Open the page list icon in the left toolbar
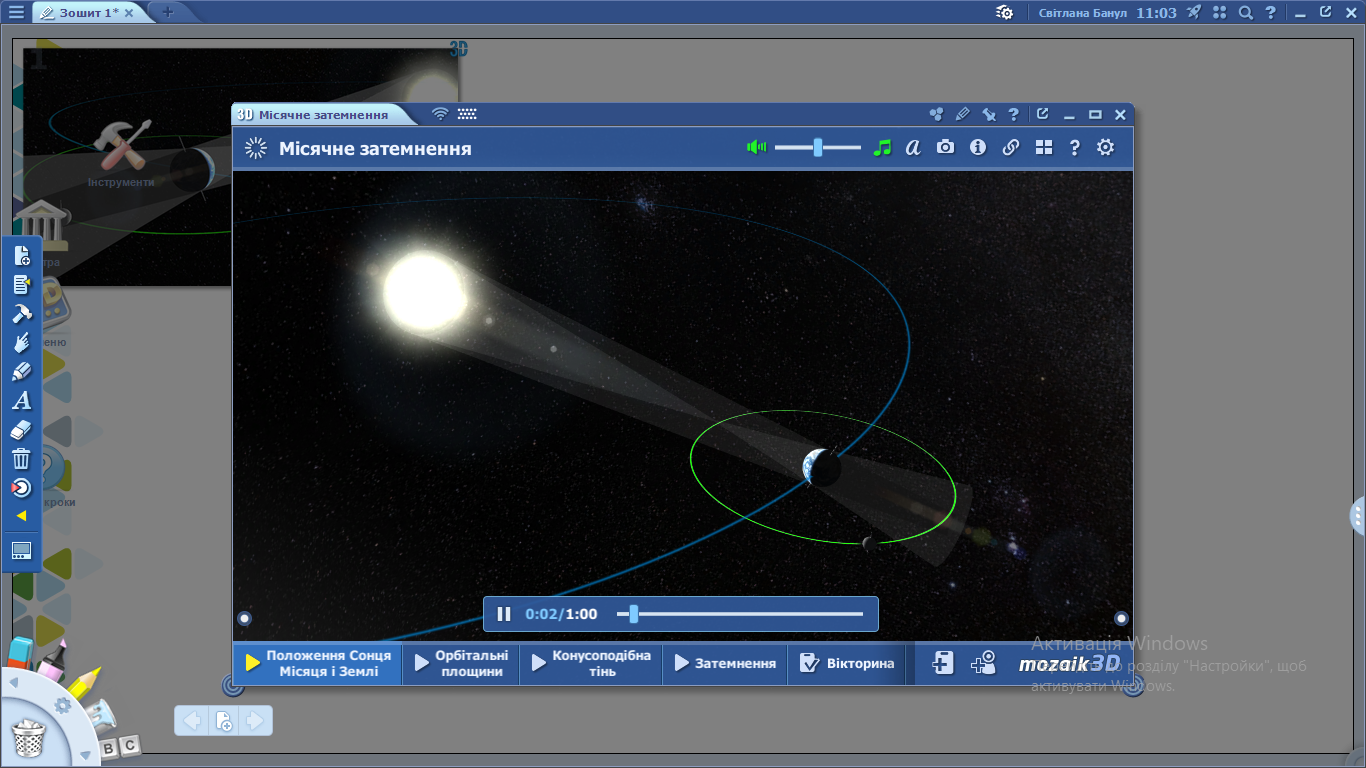 22,285
